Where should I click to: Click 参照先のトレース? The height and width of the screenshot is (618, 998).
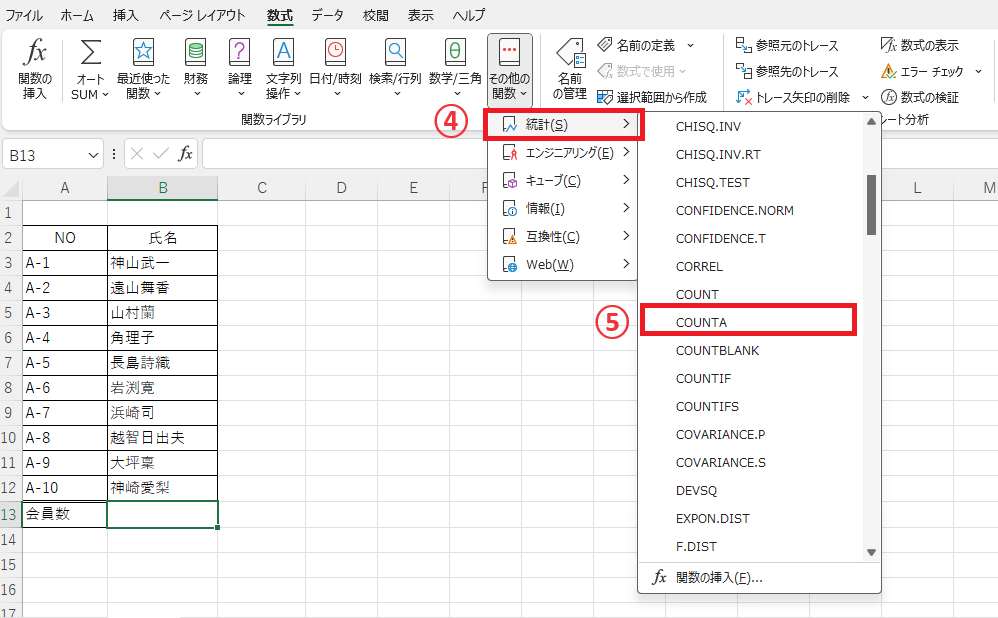[x=787, y=71]
